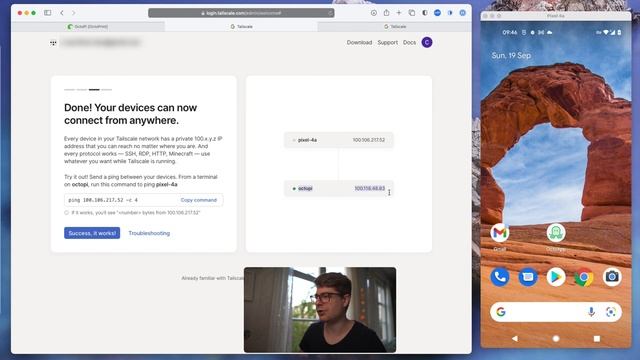640x360 pixels.
Task: Switch to the OctoPi Safari tab
Action: [x=88, y=27]
